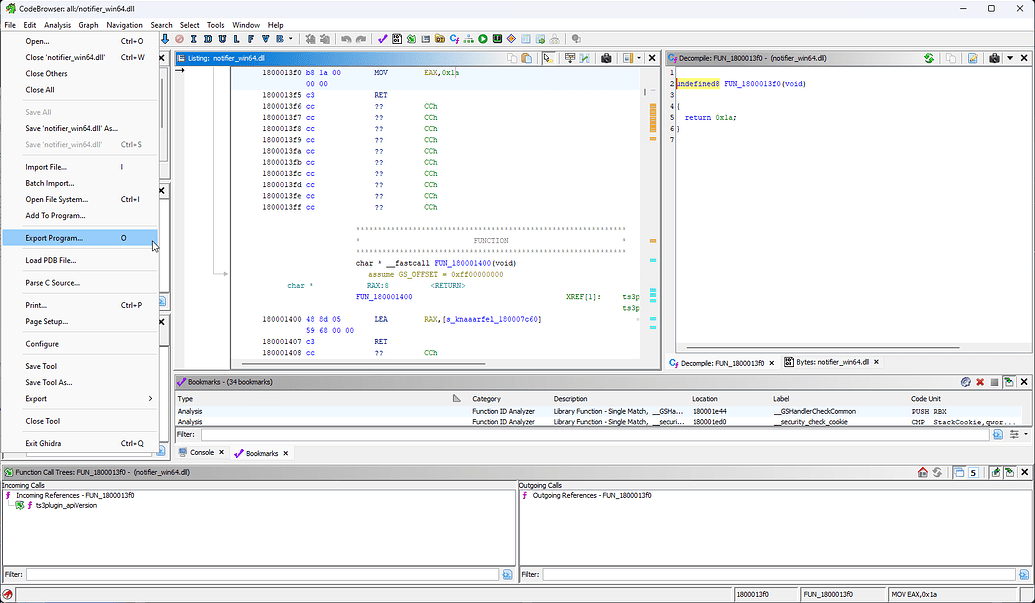Copy decompiled code using the copy icon

(x=951, y=57)
